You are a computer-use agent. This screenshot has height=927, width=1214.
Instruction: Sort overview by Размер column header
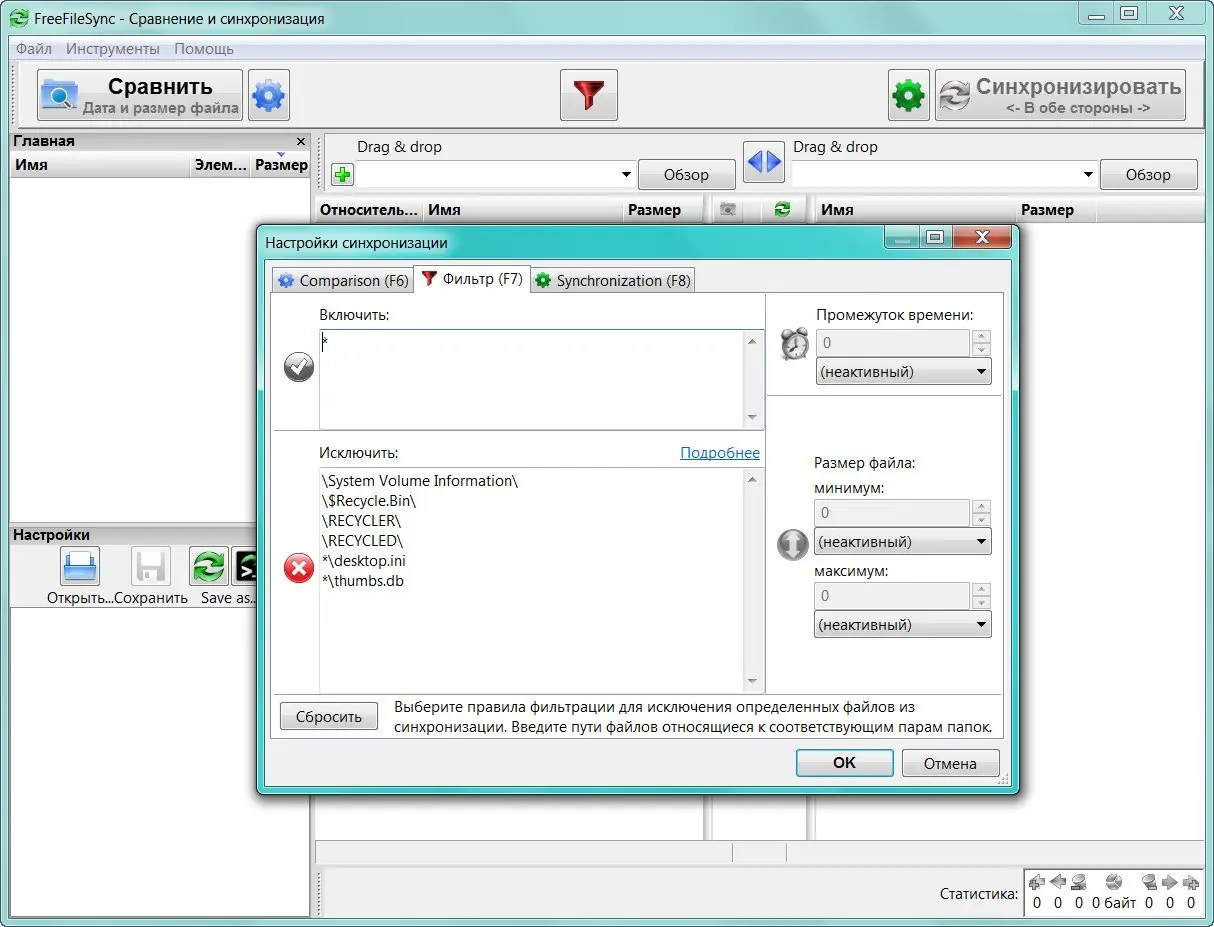tap(281, 165)
